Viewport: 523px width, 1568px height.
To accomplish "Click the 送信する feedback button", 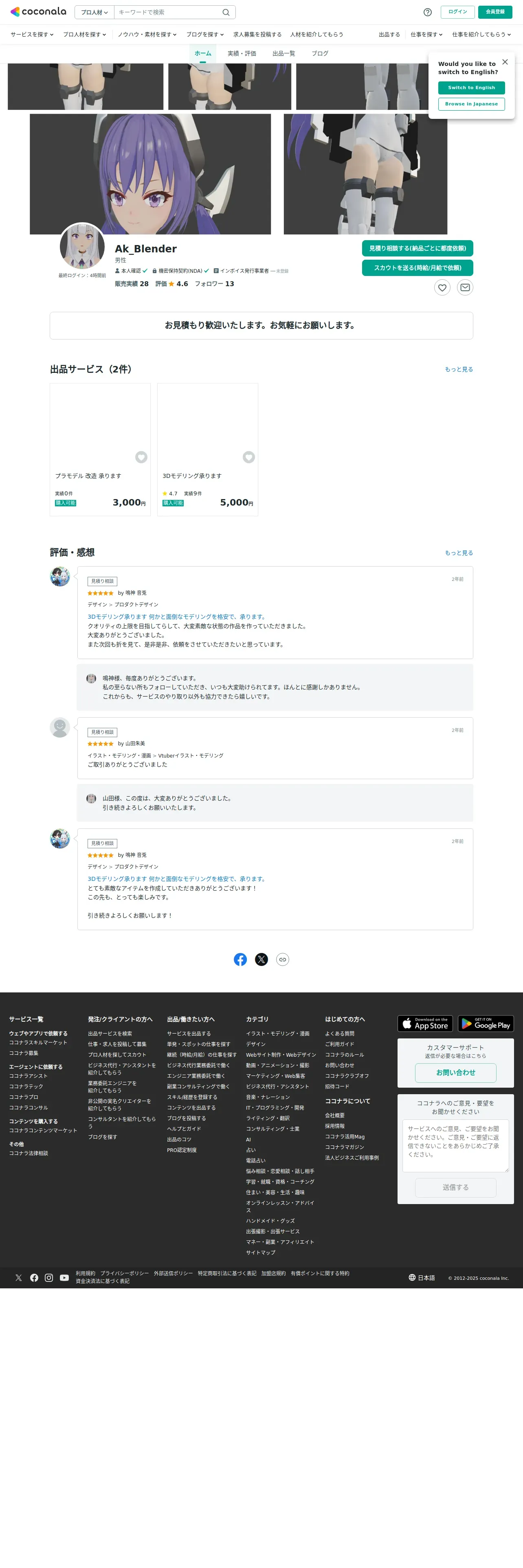I will 455,1187.
